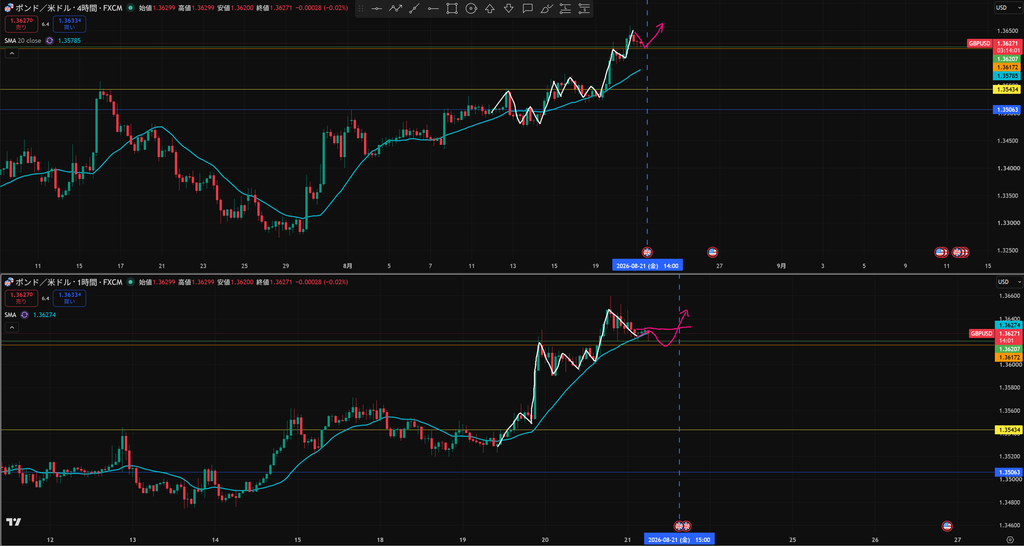Select the comment callout tool
The width and height of the screenshot is (1024, 546).
[x=528, y=8]
